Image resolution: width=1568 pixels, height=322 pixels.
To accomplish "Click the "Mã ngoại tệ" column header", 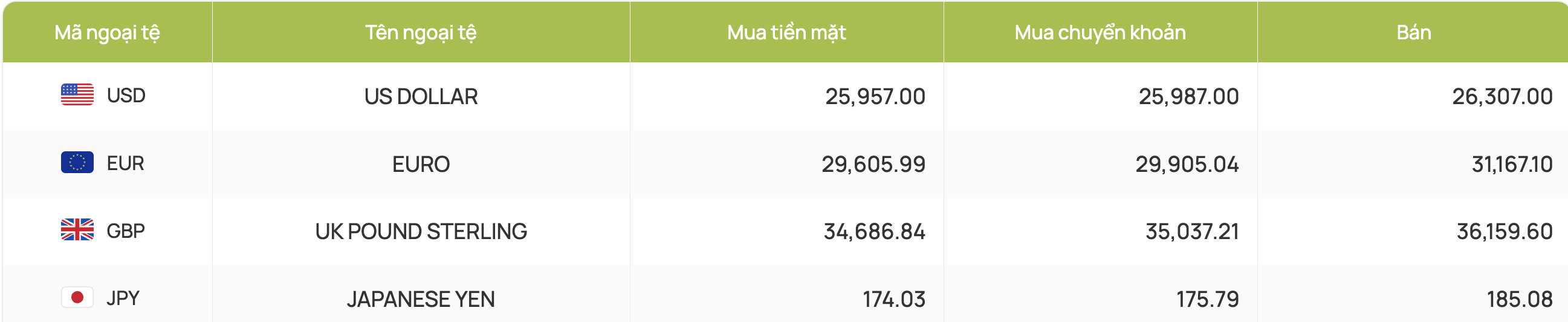I will point(107,32).
